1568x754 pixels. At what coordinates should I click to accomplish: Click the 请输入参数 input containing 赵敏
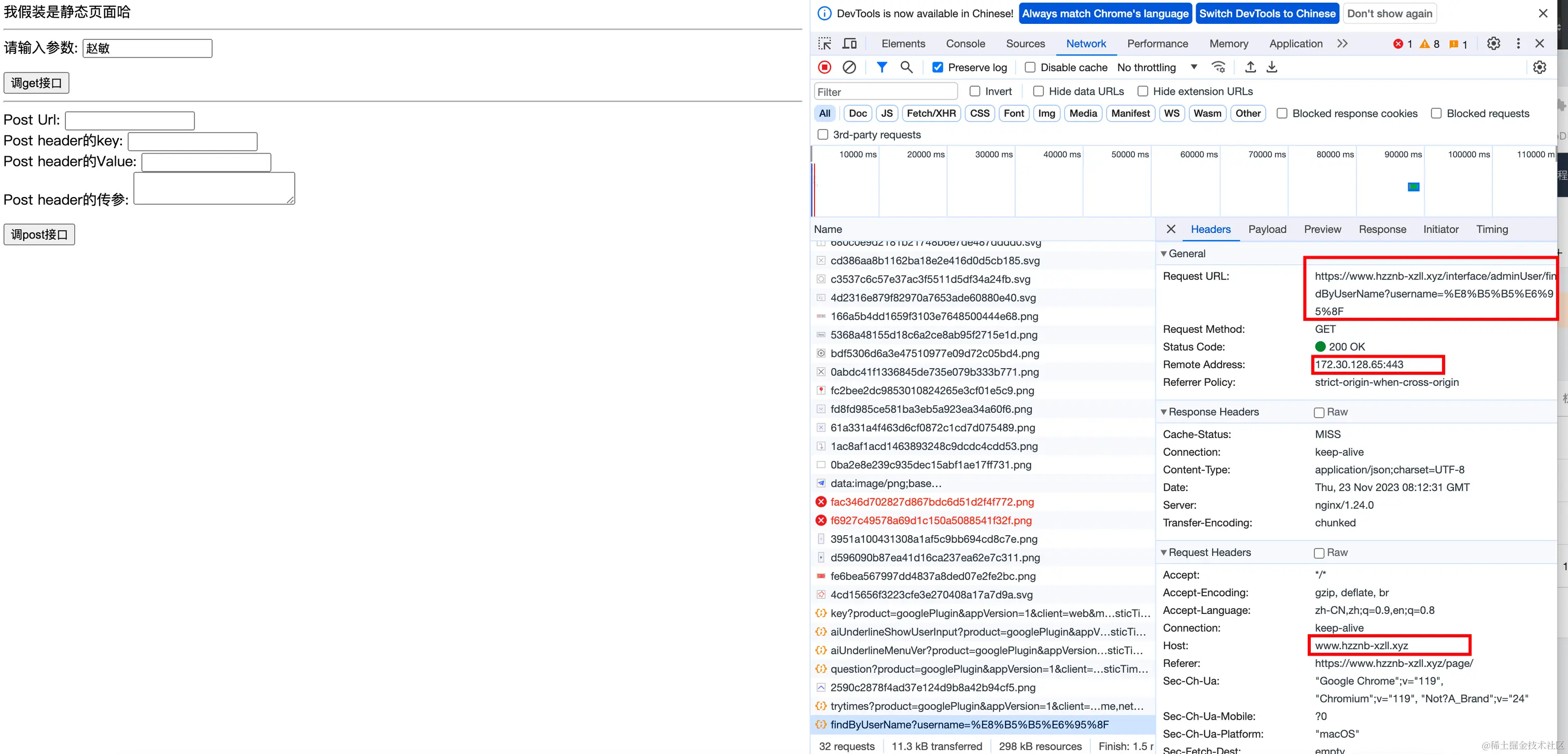point(147,48)
